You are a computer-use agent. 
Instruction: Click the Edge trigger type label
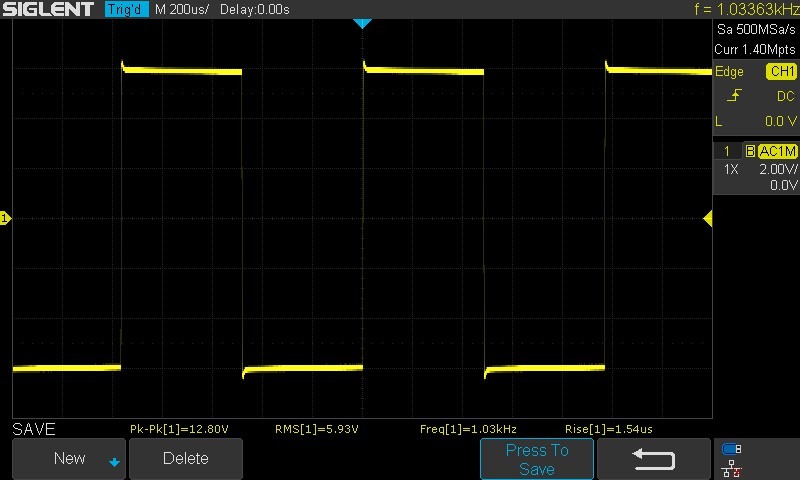click(729, 72)
